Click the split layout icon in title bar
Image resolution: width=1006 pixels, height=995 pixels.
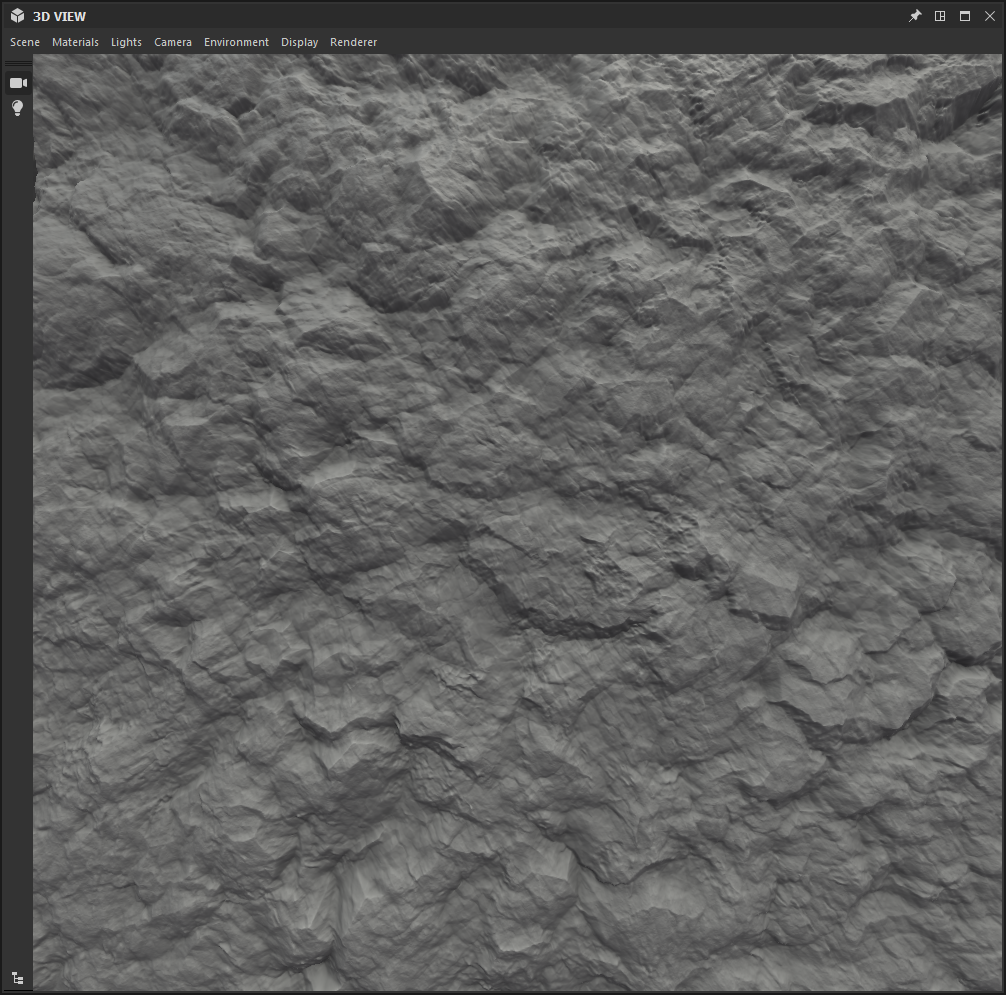(x=940, y=16)
